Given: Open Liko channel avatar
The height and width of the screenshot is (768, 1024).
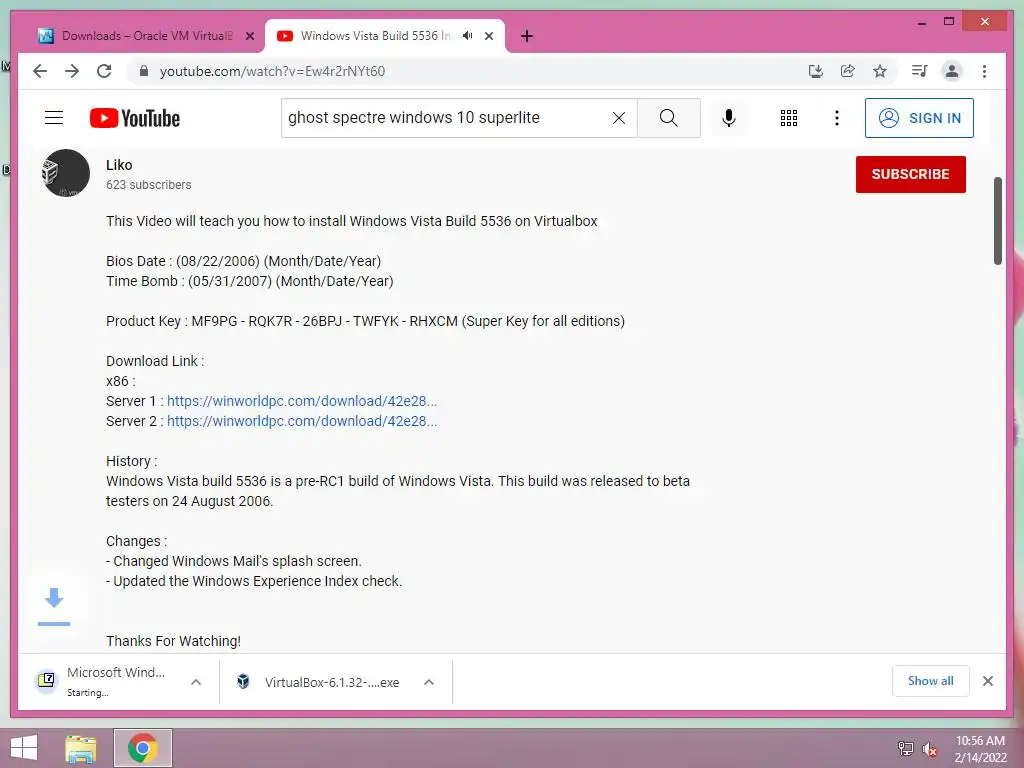Looking at the screenshot, I should (x=65, y=173).
